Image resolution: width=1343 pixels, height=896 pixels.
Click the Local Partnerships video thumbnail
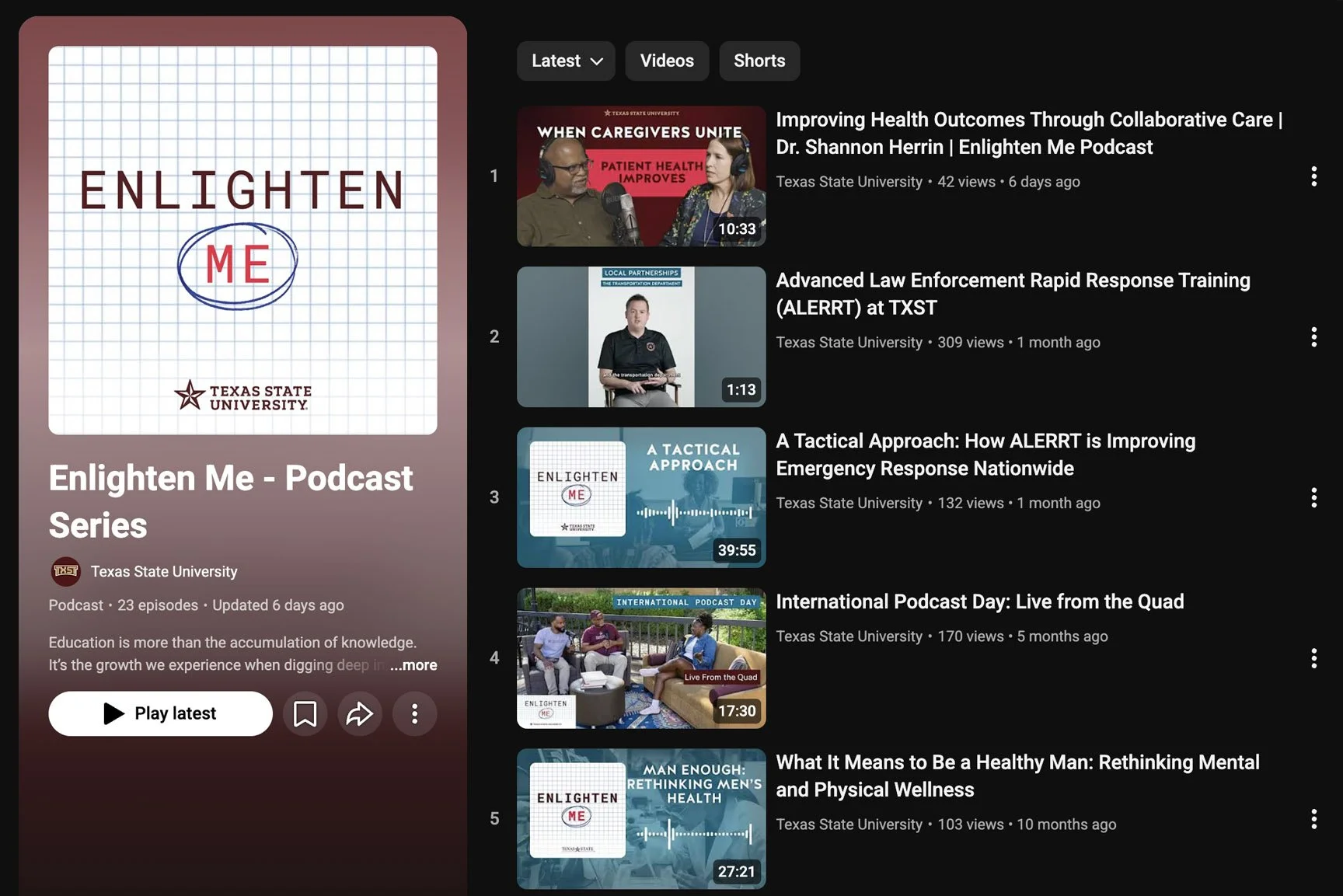click(641, 337)
